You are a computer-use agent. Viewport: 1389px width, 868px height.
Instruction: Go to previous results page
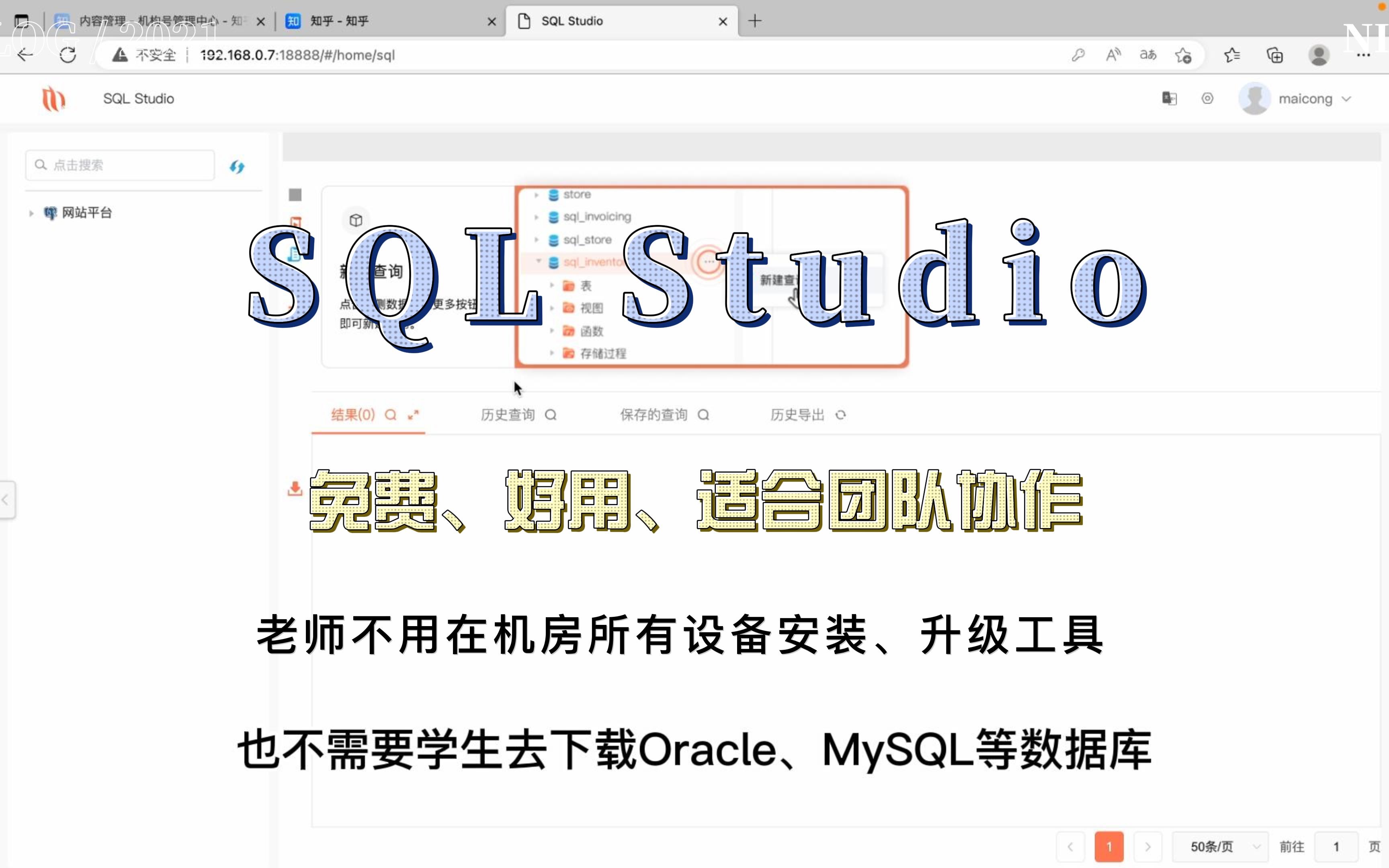pyautogui.click(x=1070, y=846)
